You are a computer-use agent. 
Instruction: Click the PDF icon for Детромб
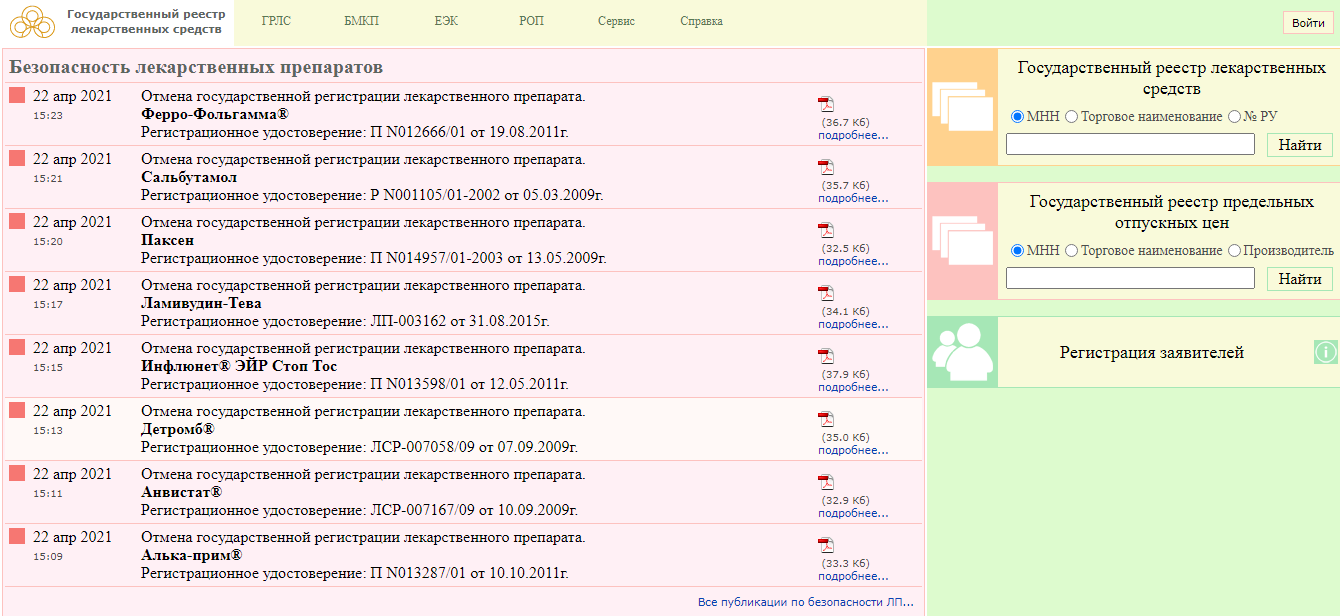(826, 419)
